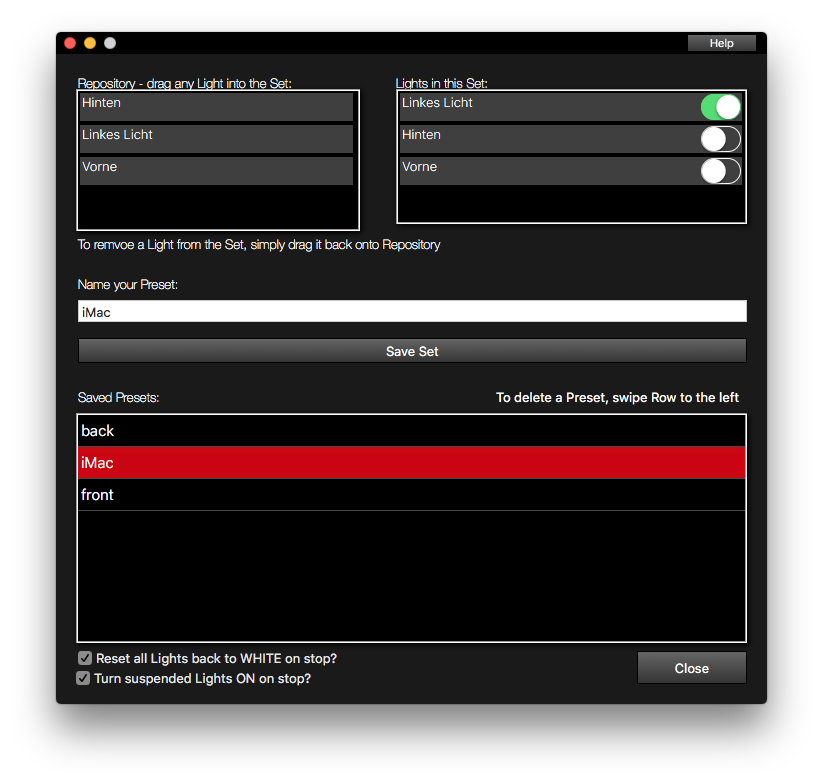Select Vorne row in Lights in this Set
Viewport: 823px width, 784px height.
(x=571, y=171)
